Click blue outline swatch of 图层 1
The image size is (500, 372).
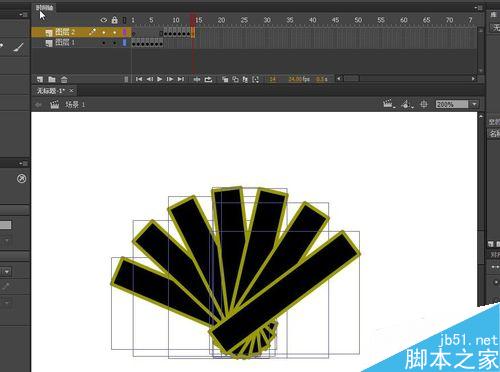coord(125,42)
